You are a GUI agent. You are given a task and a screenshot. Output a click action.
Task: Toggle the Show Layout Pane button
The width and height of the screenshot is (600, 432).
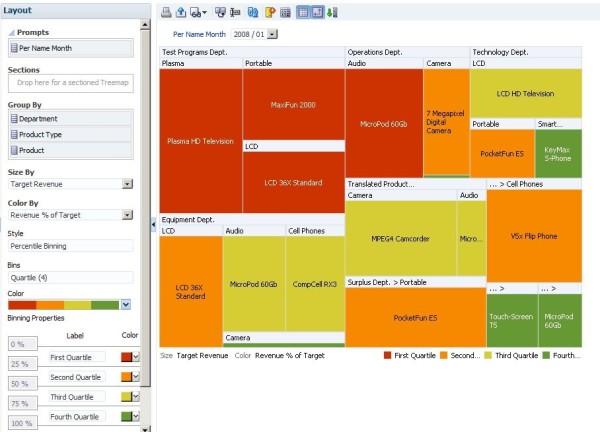[x=317, y=12]
